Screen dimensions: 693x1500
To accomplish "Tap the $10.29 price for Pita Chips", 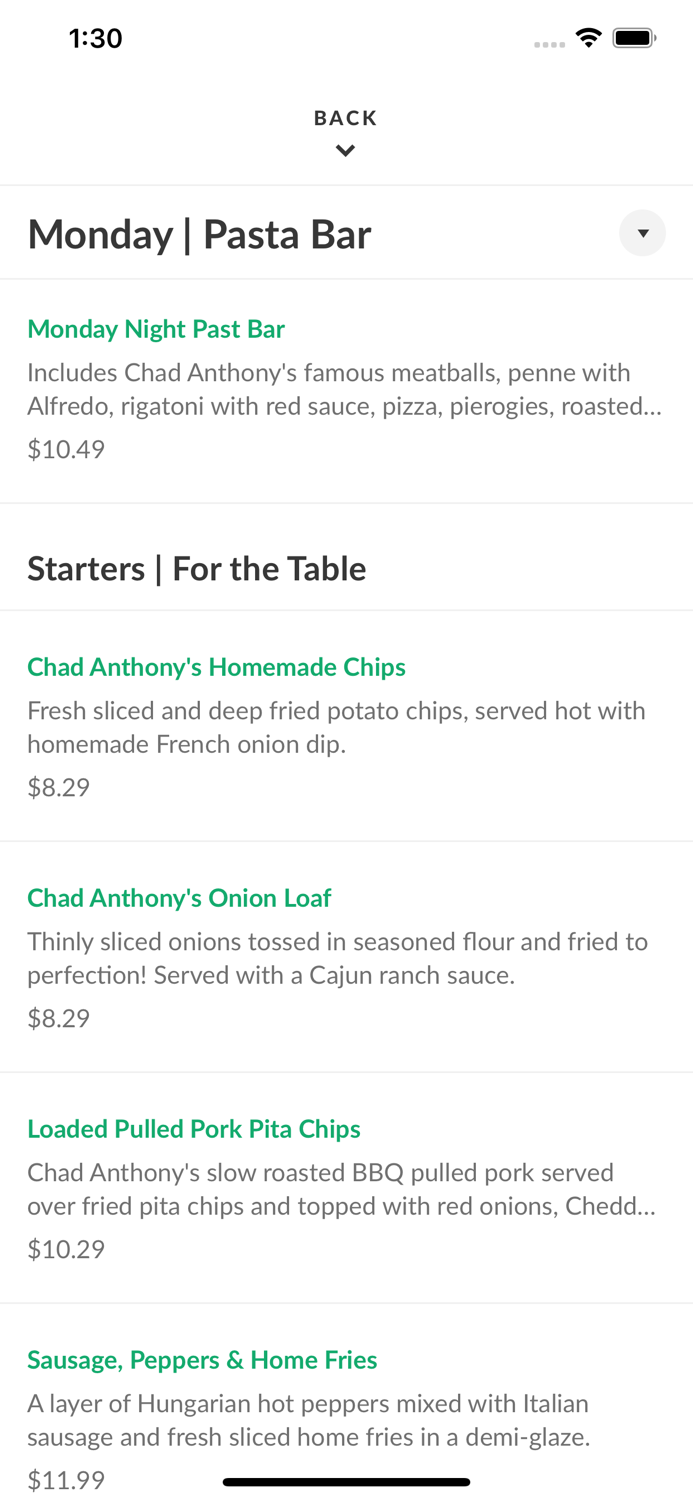I will (65, 1248).
